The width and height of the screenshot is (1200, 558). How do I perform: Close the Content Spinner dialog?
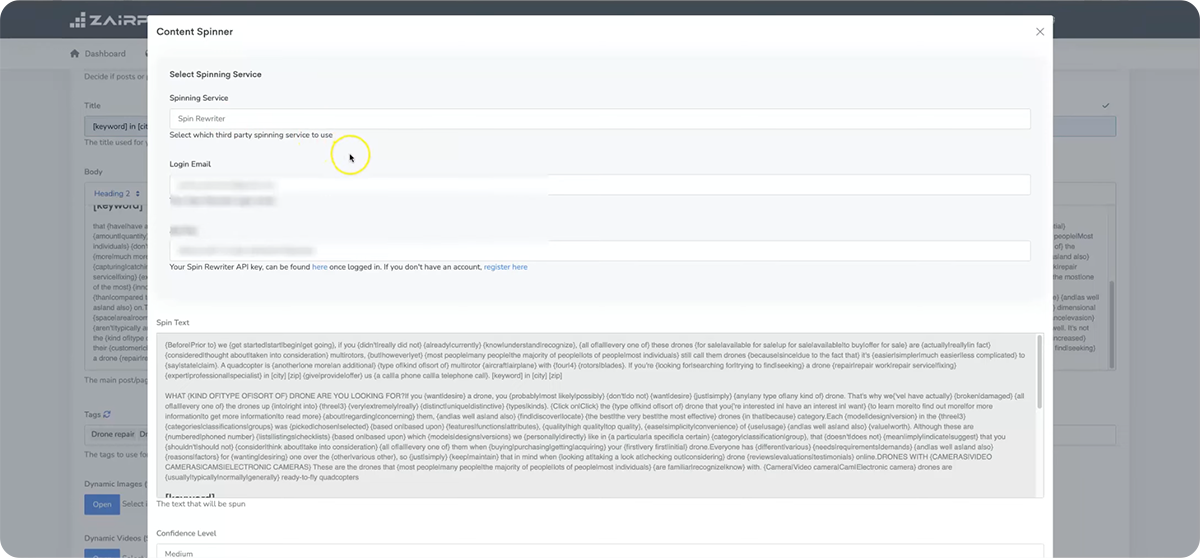tap(1040, 32)
